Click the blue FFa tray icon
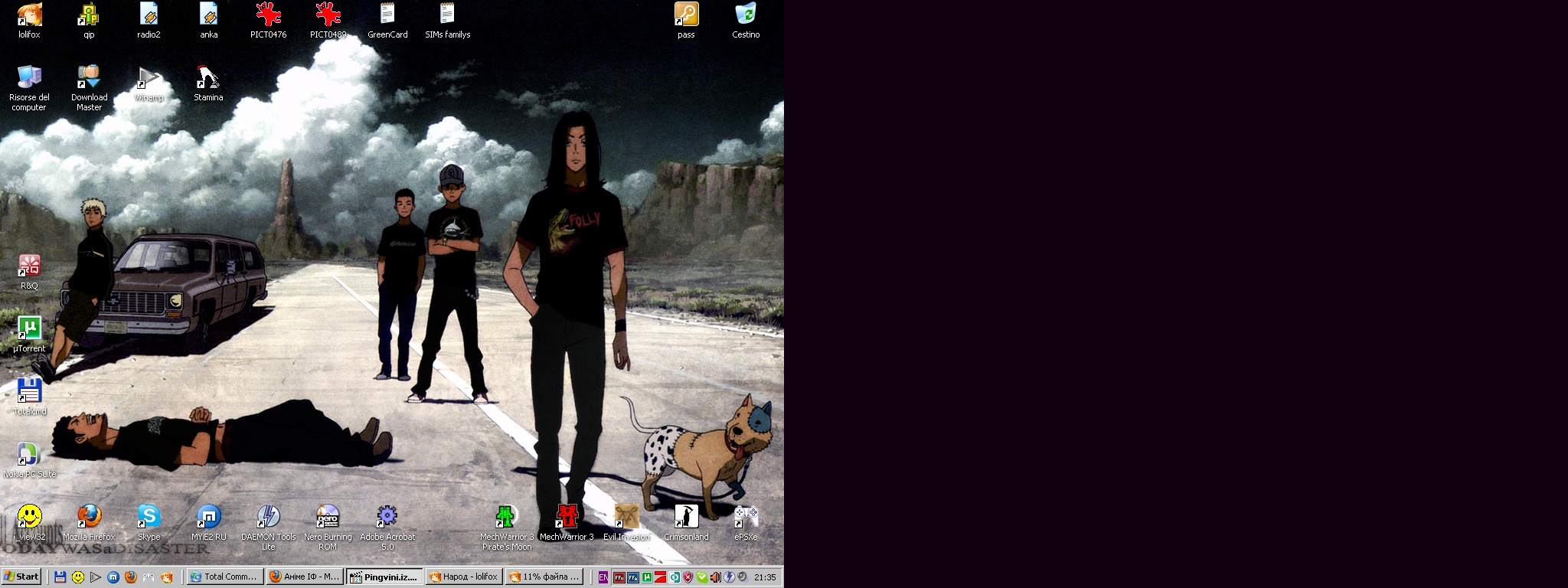Image resolution: width=1568 pixels, height=588 pixels. tap(633, 577)
